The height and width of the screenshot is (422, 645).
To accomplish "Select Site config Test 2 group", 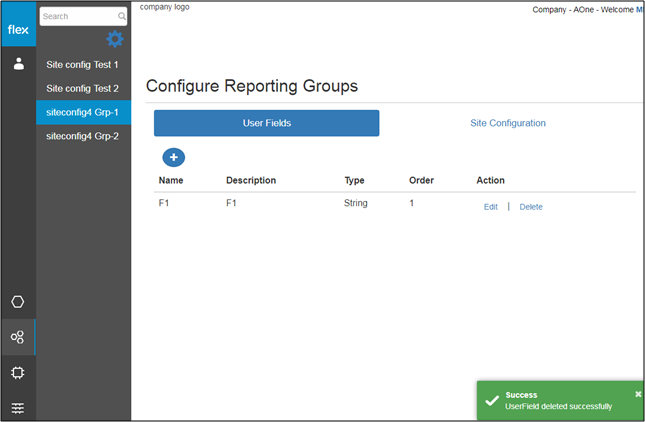I will 83,88.
